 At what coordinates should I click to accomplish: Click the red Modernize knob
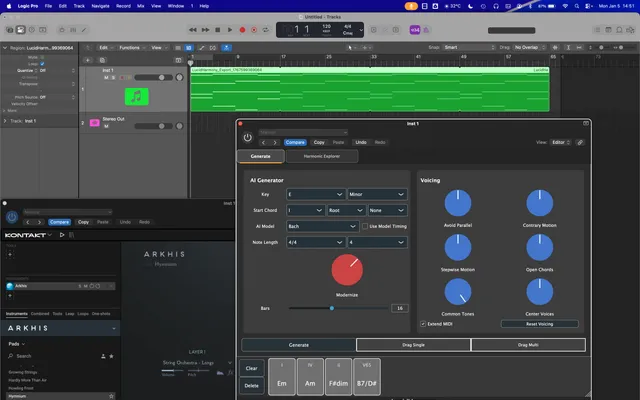[x=347, y=270]
